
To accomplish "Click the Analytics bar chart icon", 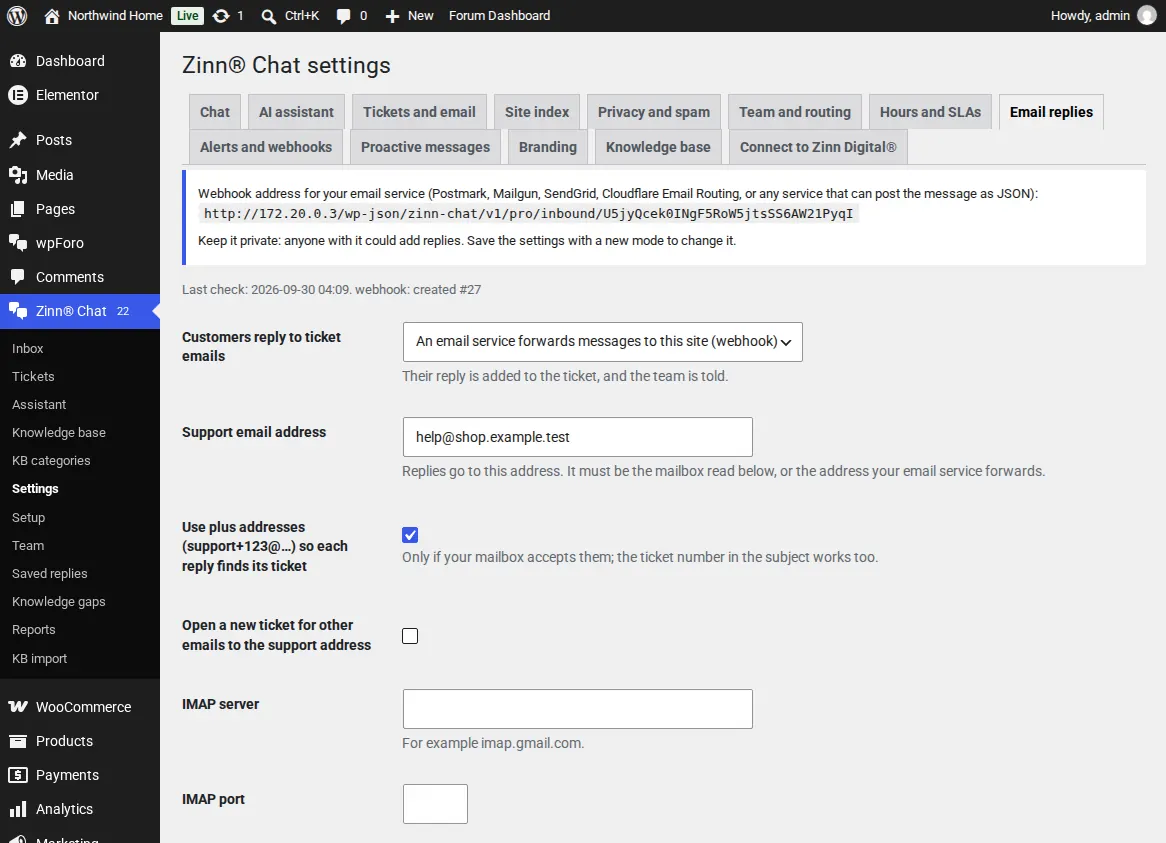I will [x=18, y=809].
